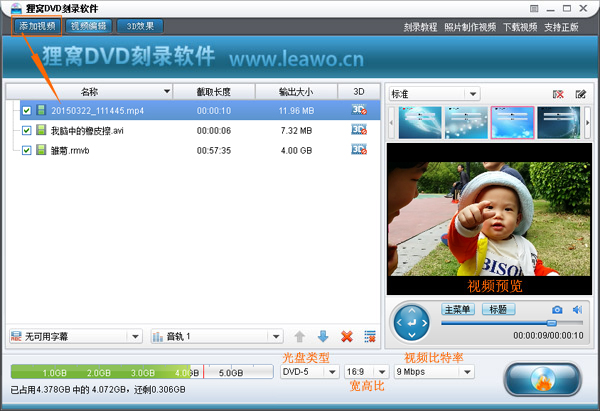Click the navigation pad left arrow

tap(399, 323)
